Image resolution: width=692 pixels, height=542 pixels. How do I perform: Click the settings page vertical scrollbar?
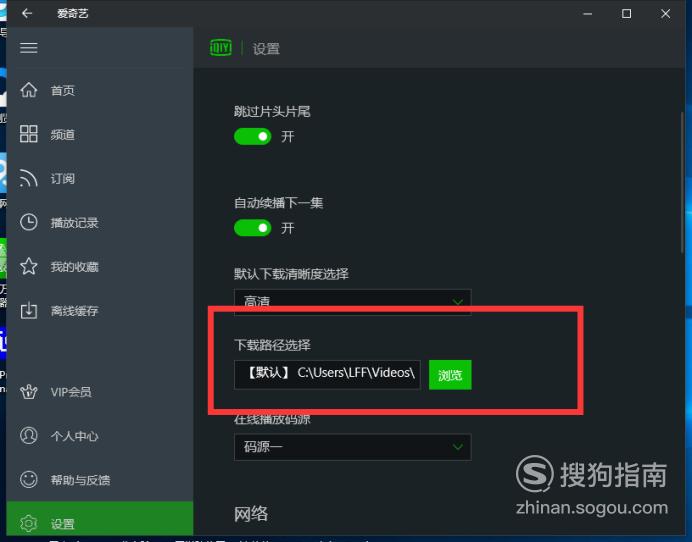[x=683, y=183]
